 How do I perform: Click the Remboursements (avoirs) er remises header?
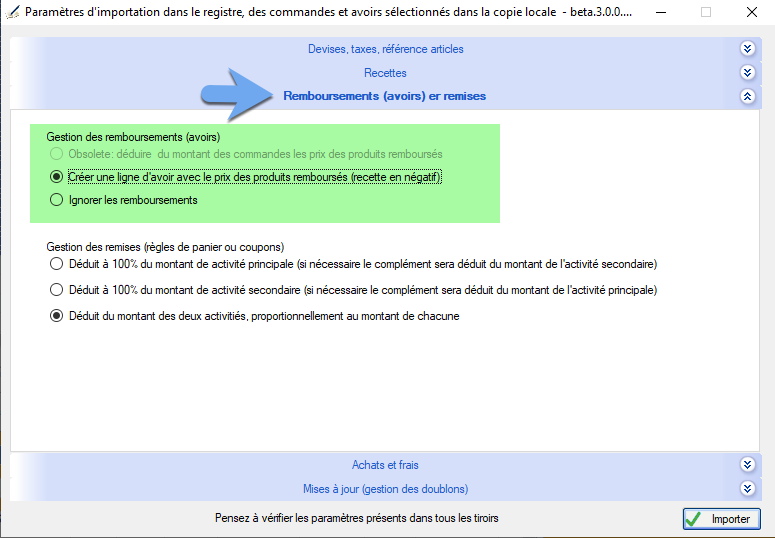click(385, 96)
